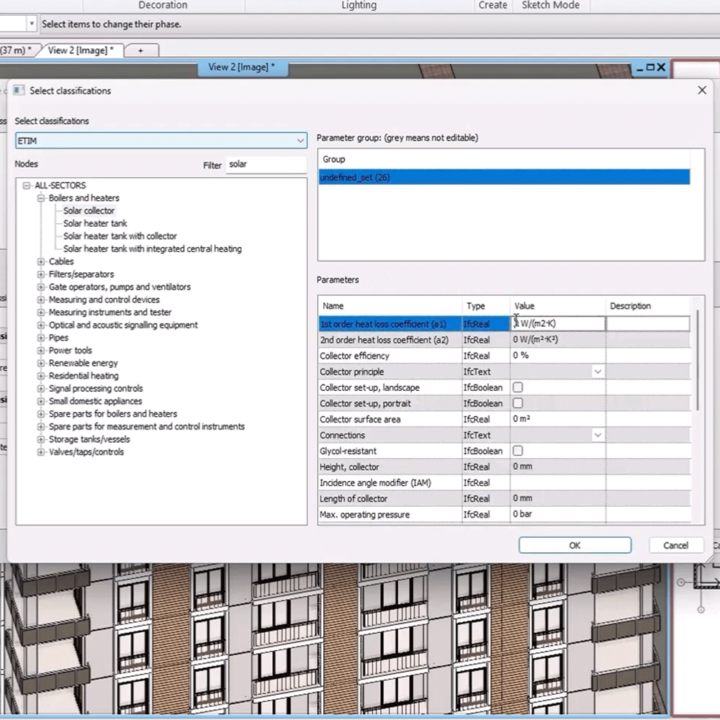
Task: Click Small domestic appliances label
Action: click(x=95, y=401)
